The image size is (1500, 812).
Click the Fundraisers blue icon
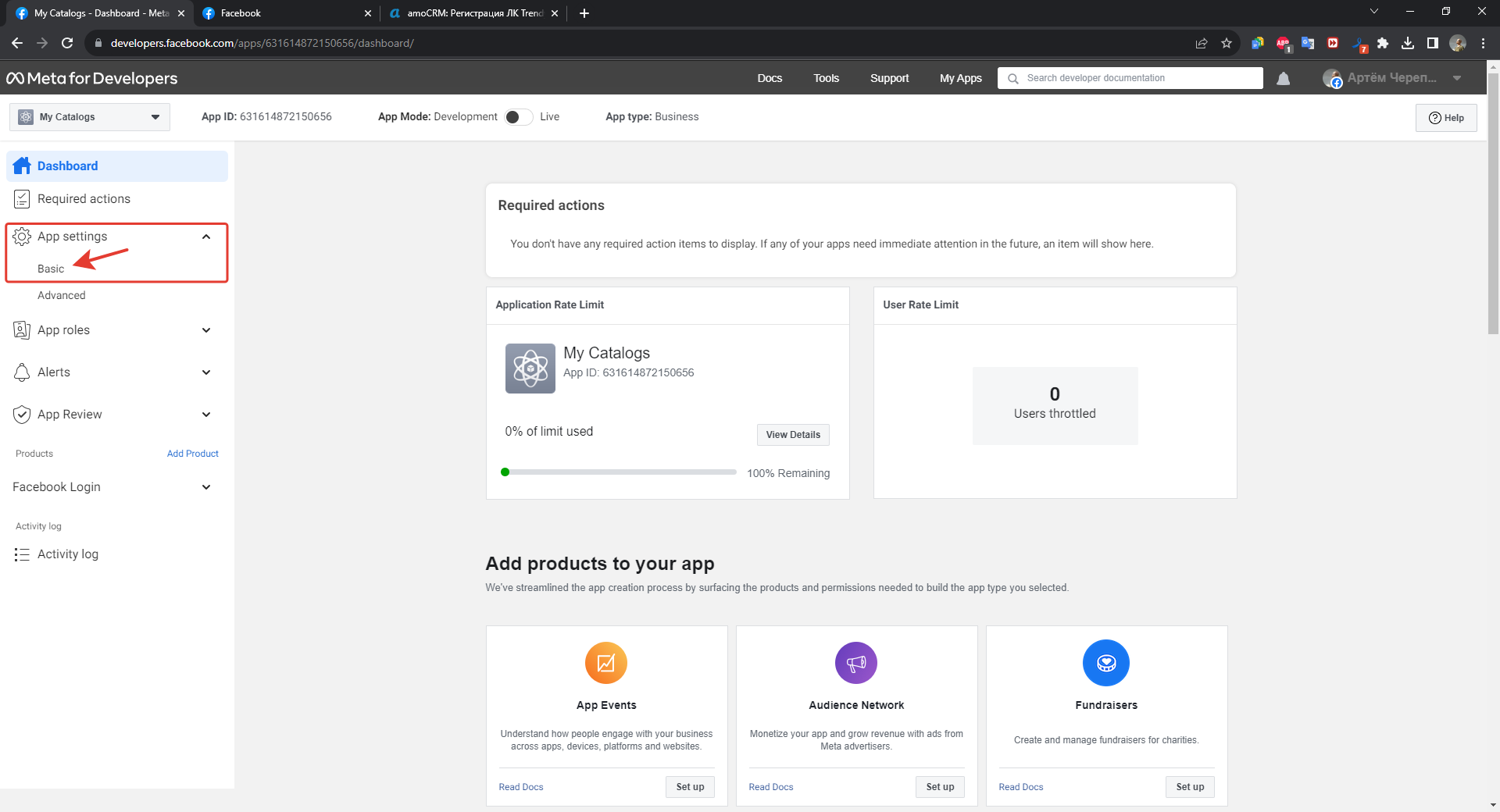(1105, 663)
